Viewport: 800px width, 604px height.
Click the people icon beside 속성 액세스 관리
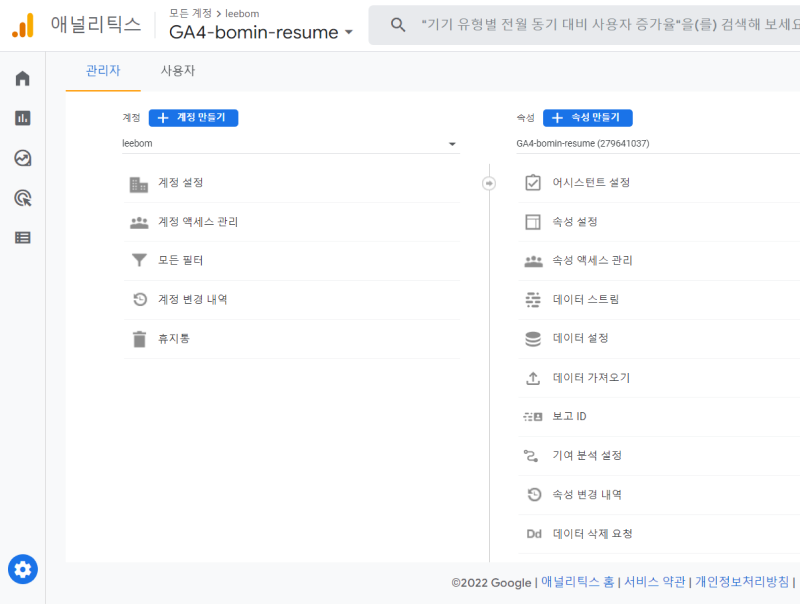point(533,261)
